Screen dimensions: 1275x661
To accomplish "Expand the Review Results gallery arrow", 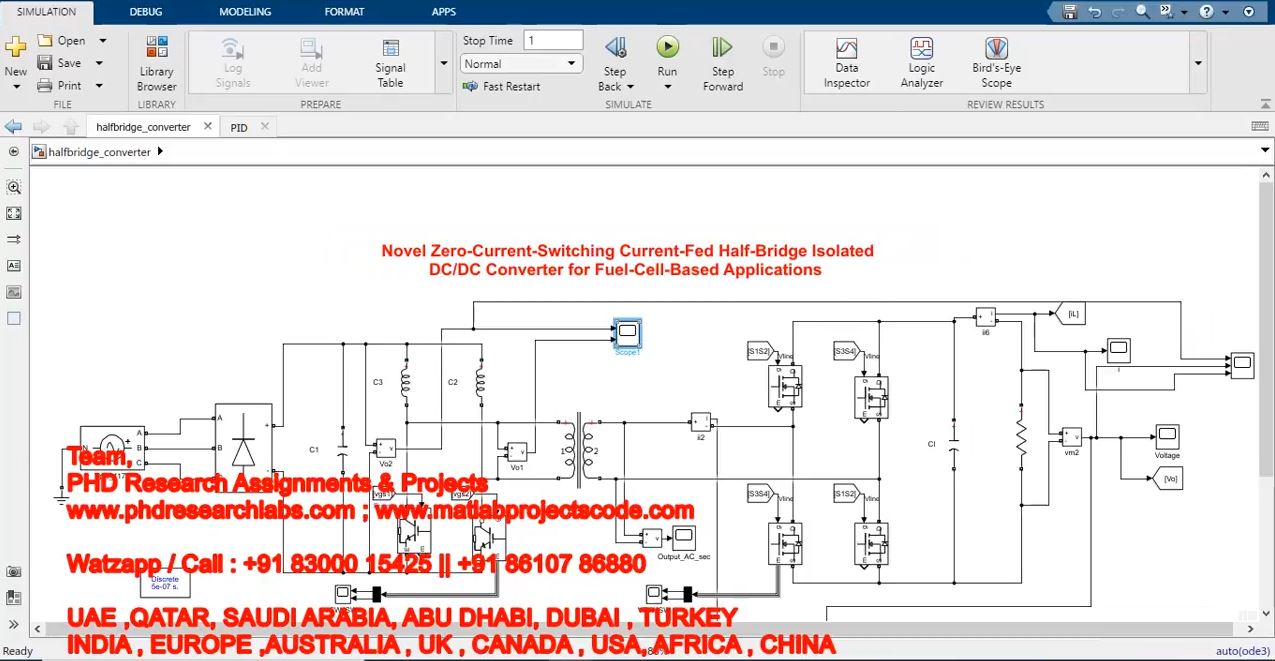I will pyautogui.click(x=1198, y=63).
